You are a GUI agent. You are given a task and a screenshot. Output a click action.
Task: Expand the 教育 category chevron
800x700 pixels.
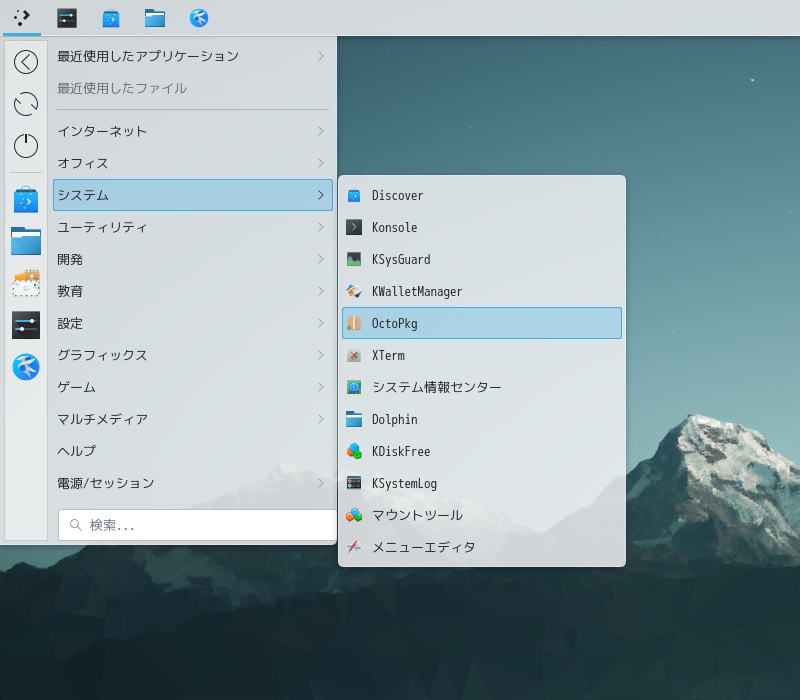pos(320,291)
